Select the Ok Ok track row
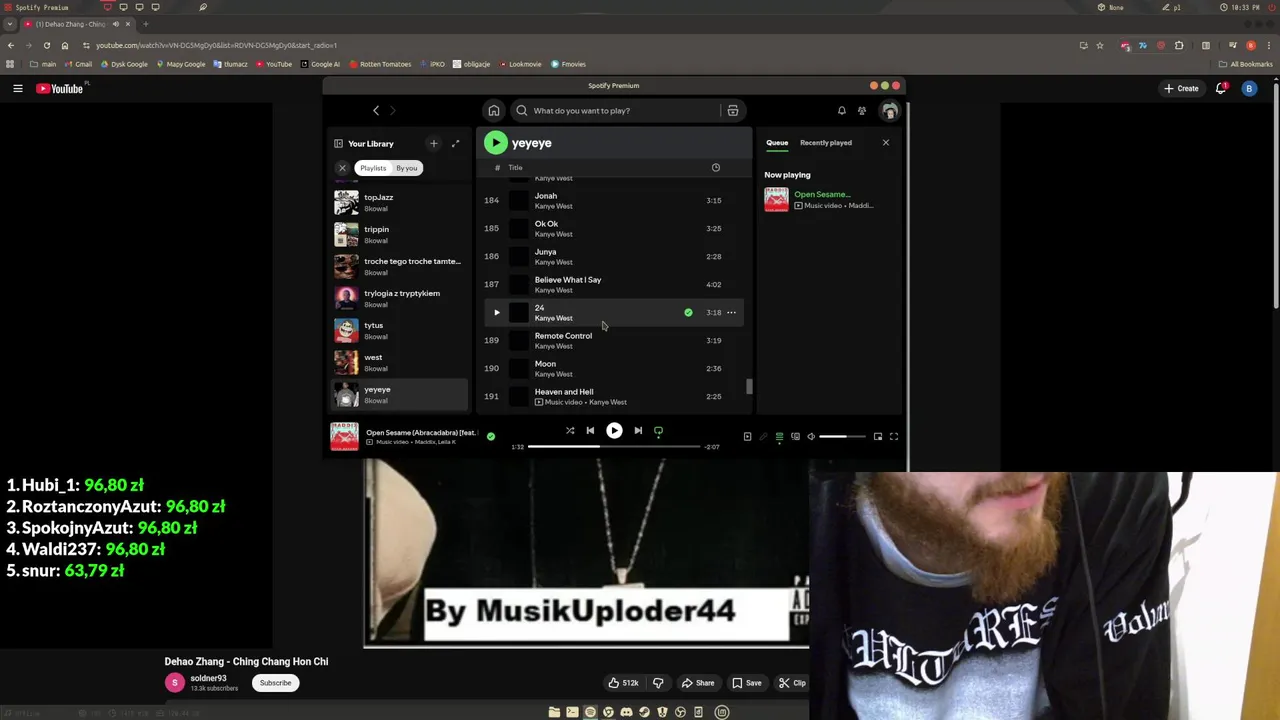The image size is (1280, 720). pyautogui.click(x=612, y=229)
